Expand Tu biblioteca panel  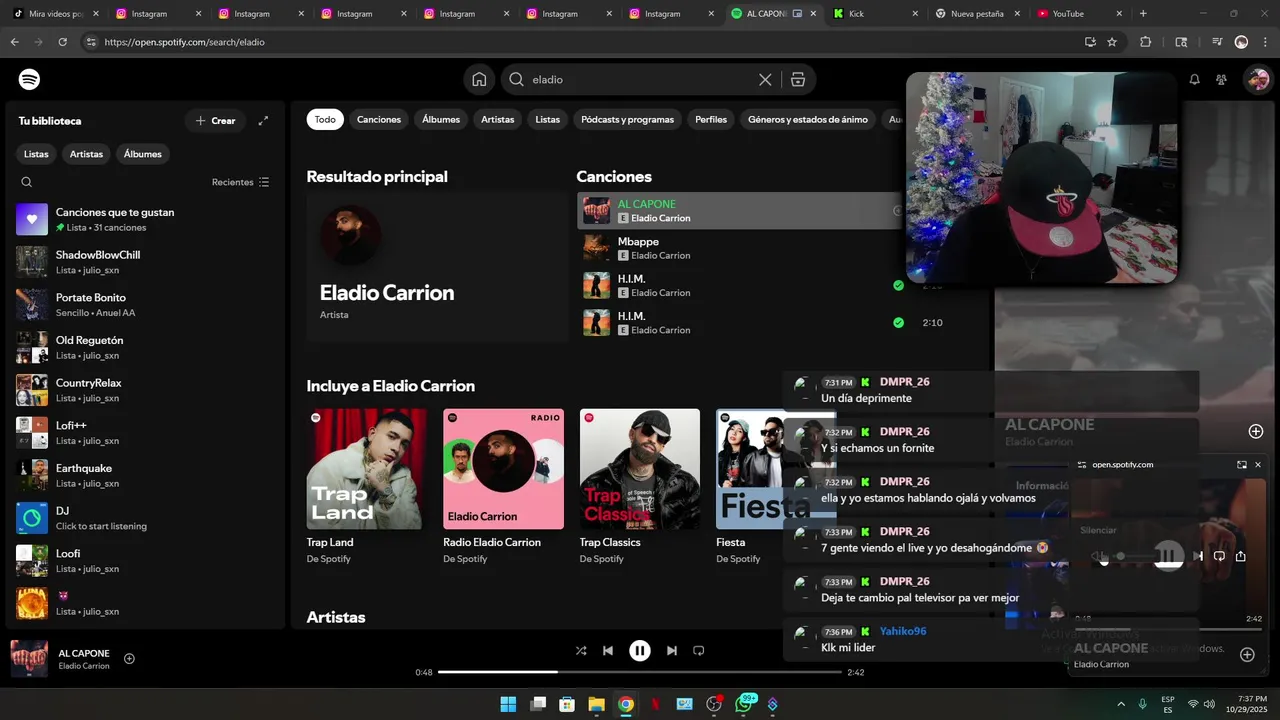pos(263,120)
